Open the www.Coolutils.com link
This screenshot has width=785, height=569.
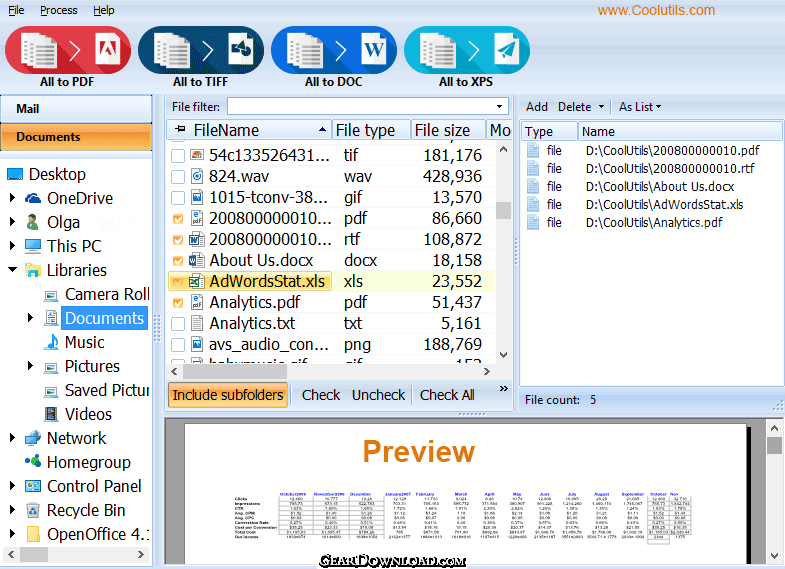pos(656,10)
